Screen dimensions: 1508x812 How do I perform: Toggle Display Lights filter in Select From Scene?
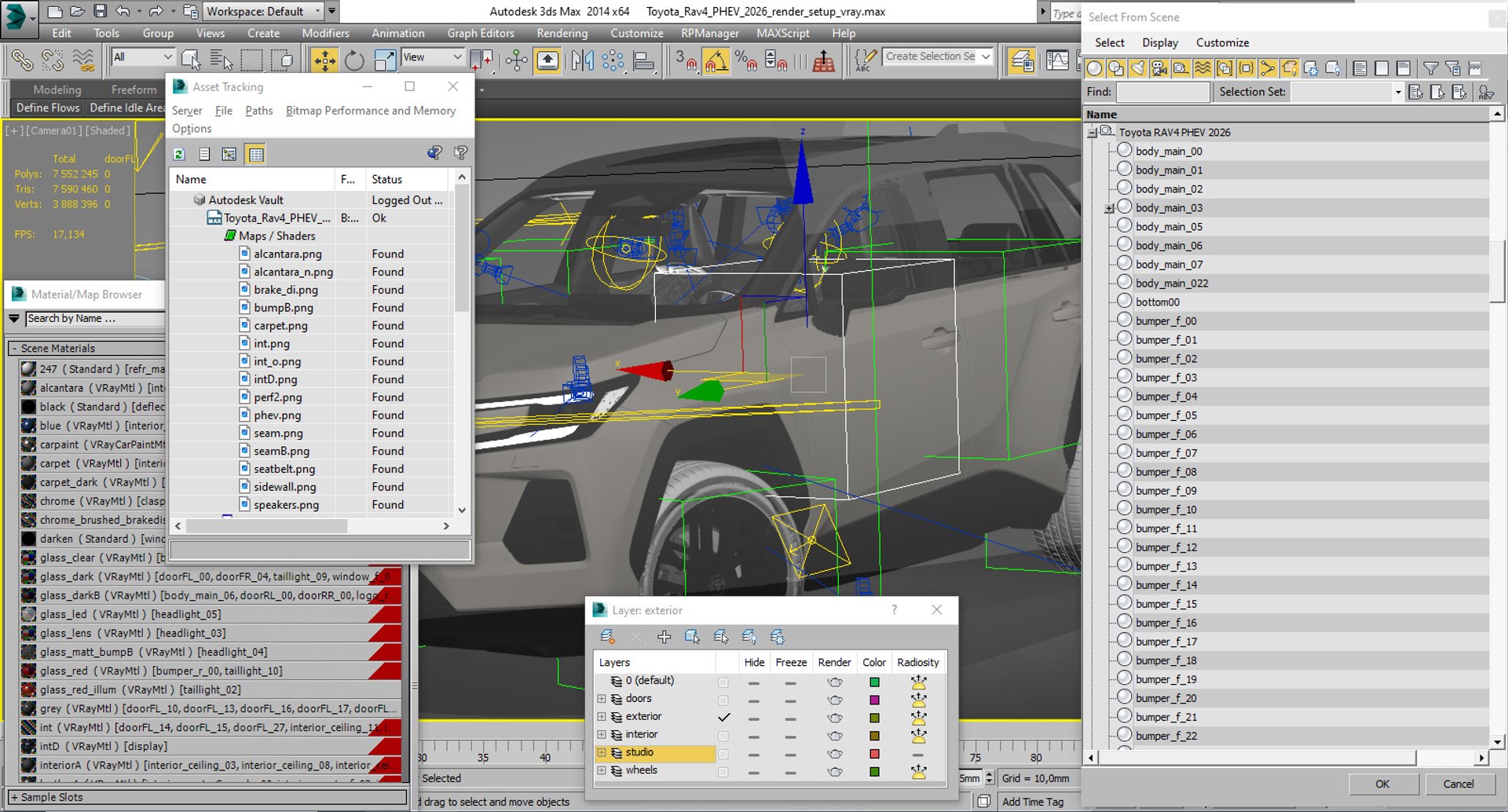[x=1137, y=68]
